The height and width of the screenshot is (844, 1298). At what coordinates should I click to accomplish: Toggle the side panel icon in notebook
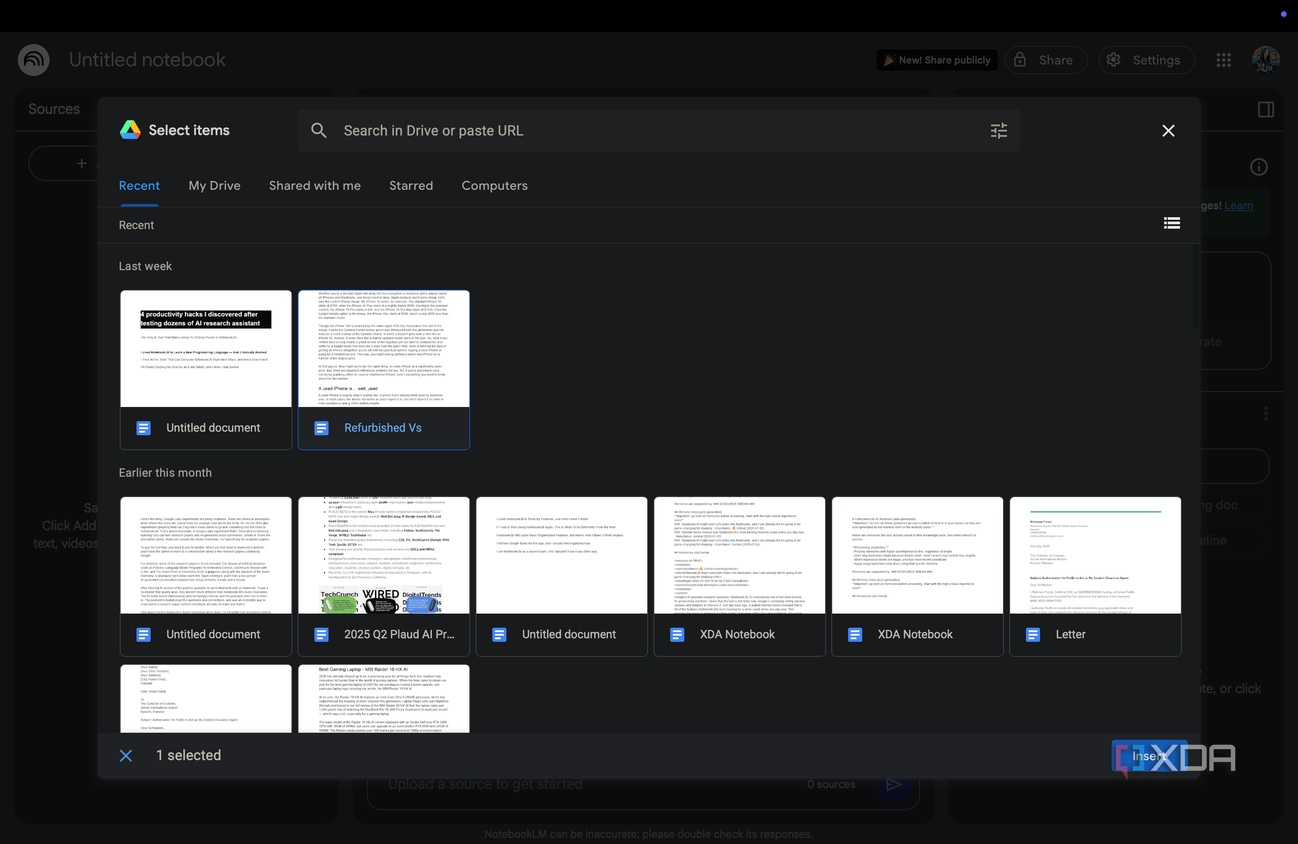click(x=1266, y=109)
